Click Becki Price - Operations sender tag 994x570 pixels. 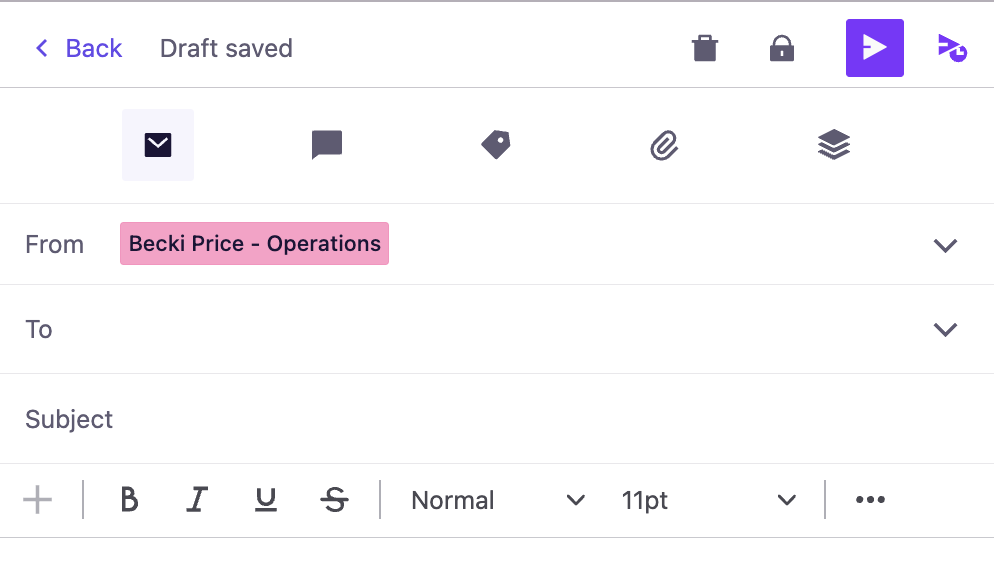coord(254,243)
